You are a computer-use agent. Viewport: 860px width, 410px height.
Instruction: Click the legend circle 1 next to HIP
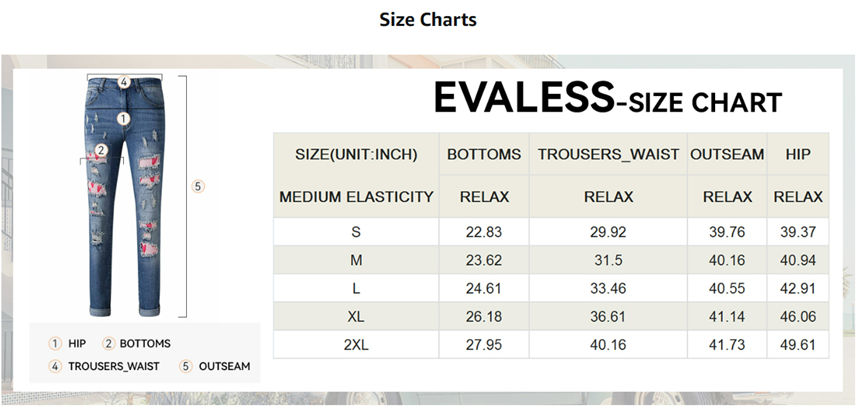click(56, 344)
